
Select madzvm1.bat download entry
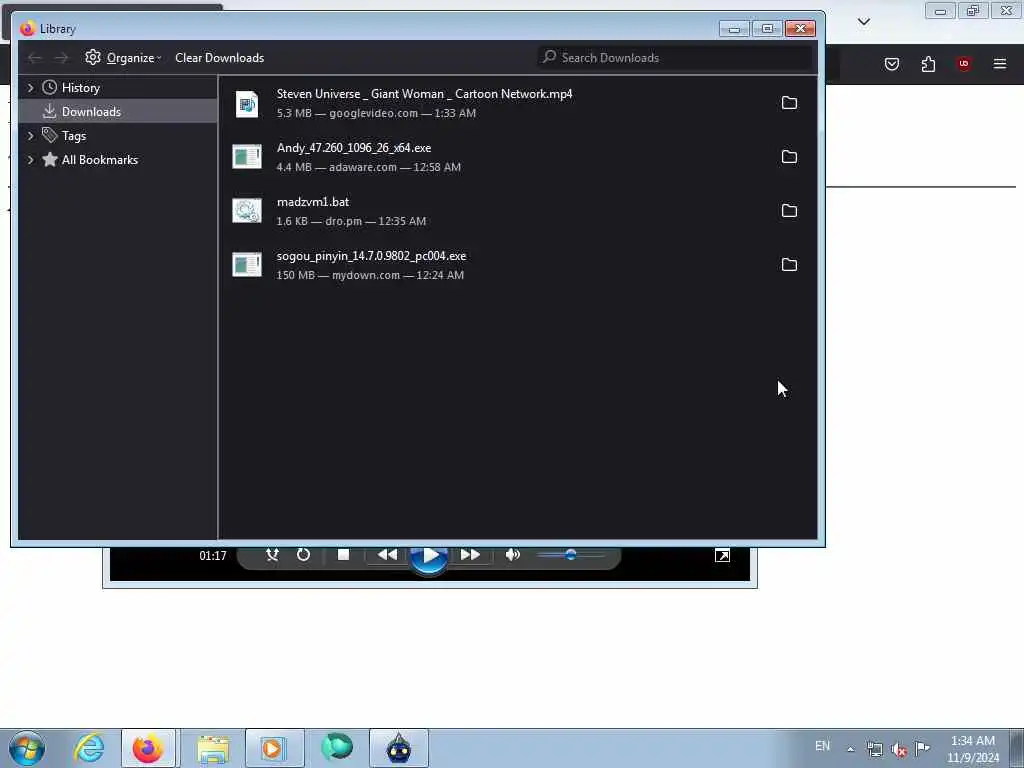pyautogui.click(x=517, y=211)
